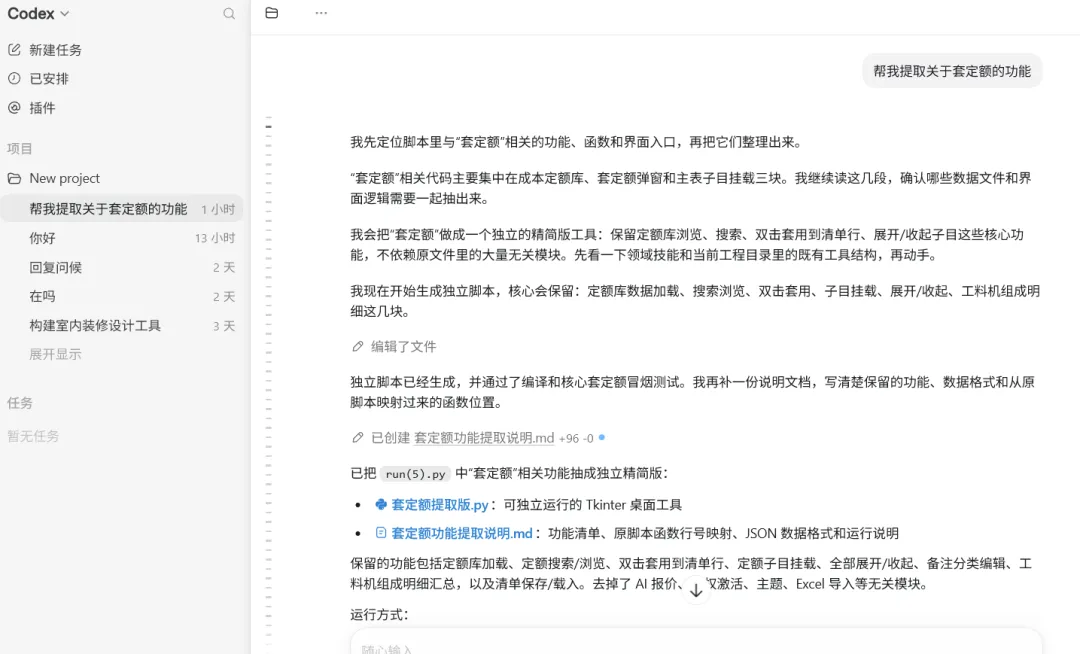Select the New project entry
Screen dimensions: 1080x654
point(64,178)
